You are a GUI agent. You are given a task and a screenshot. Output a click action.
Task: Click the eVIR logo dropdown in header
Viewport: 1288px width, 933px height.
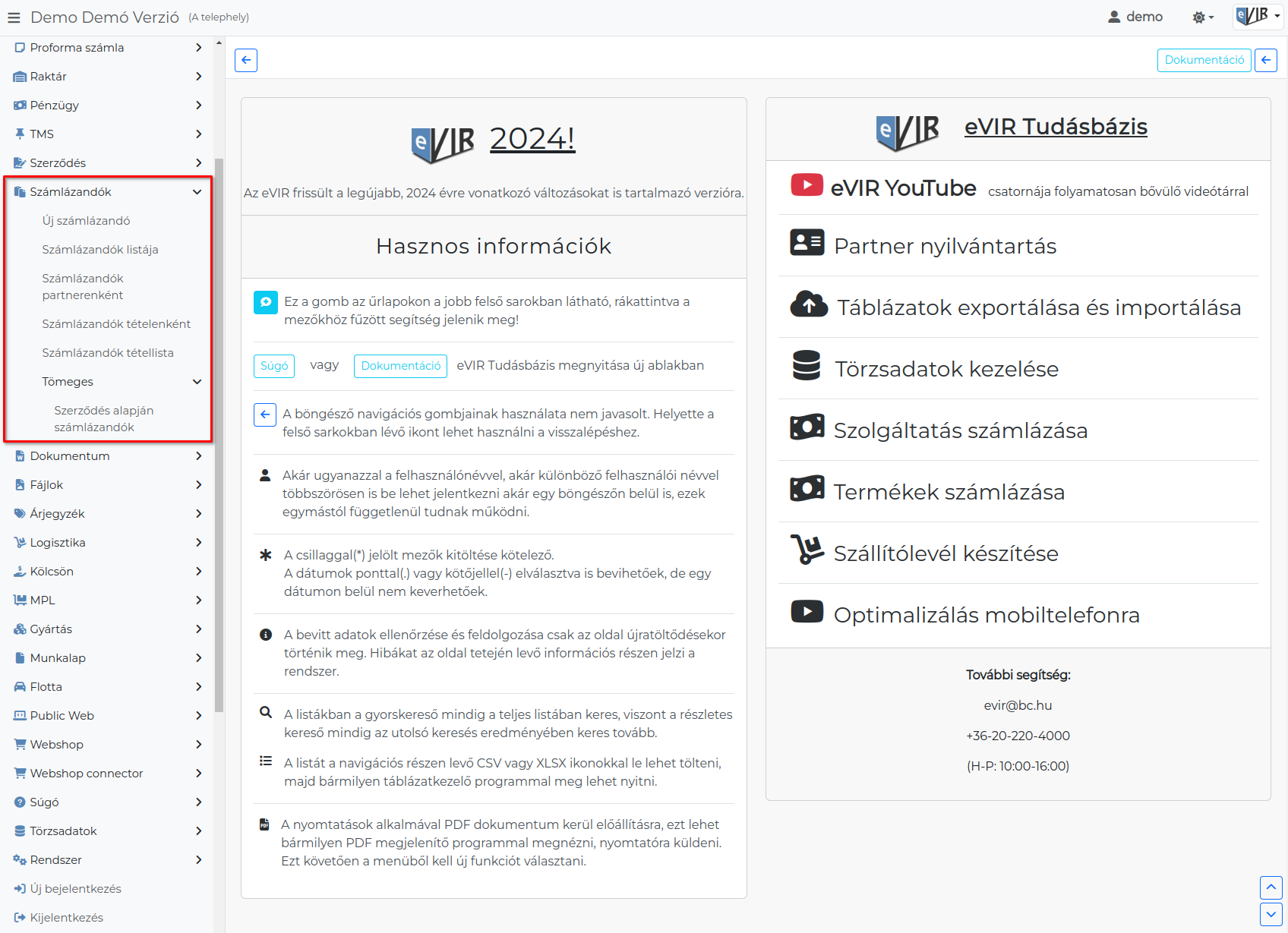[1258, 16]
